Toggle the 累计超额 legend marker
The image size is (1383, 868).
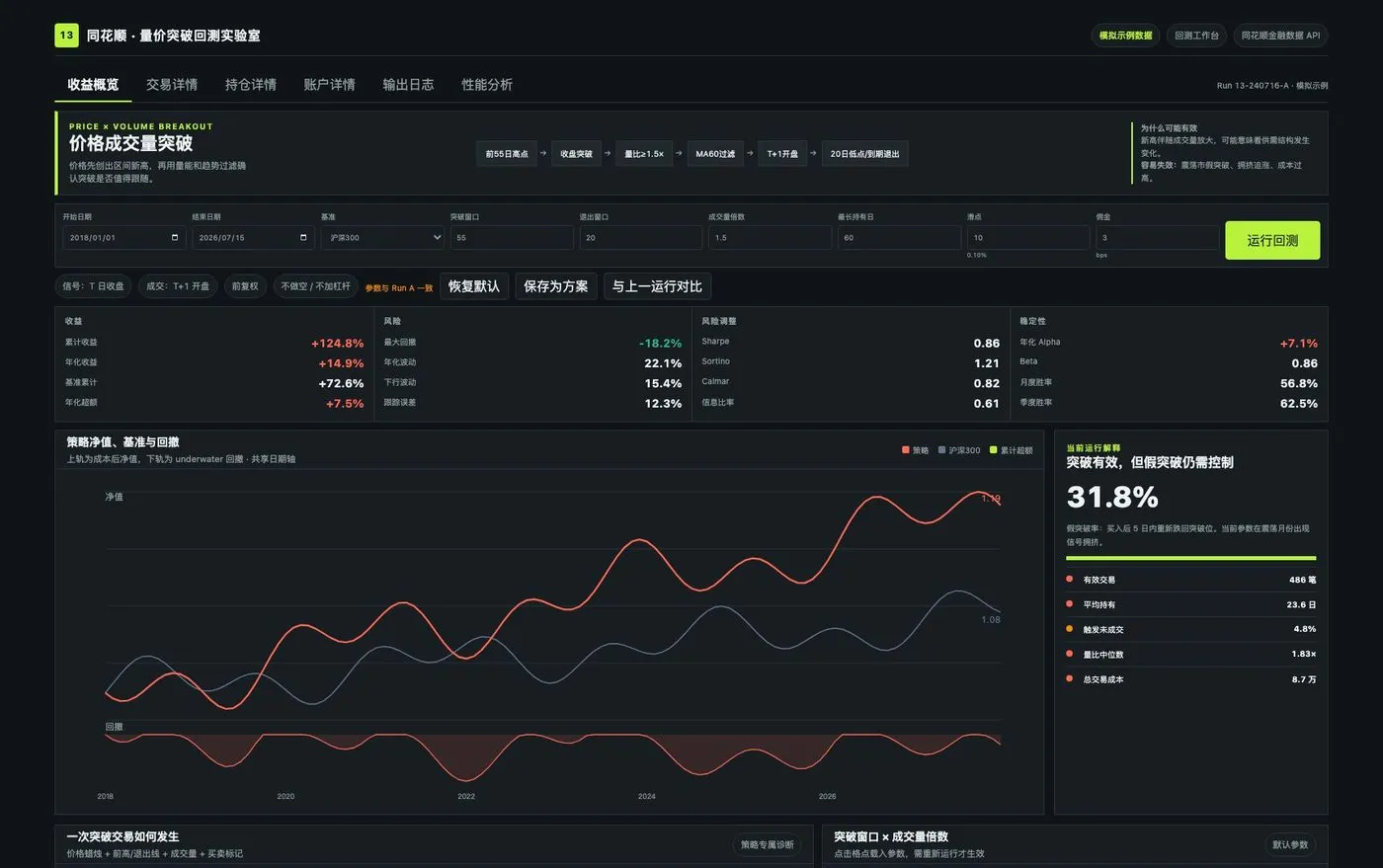point(994,450)
